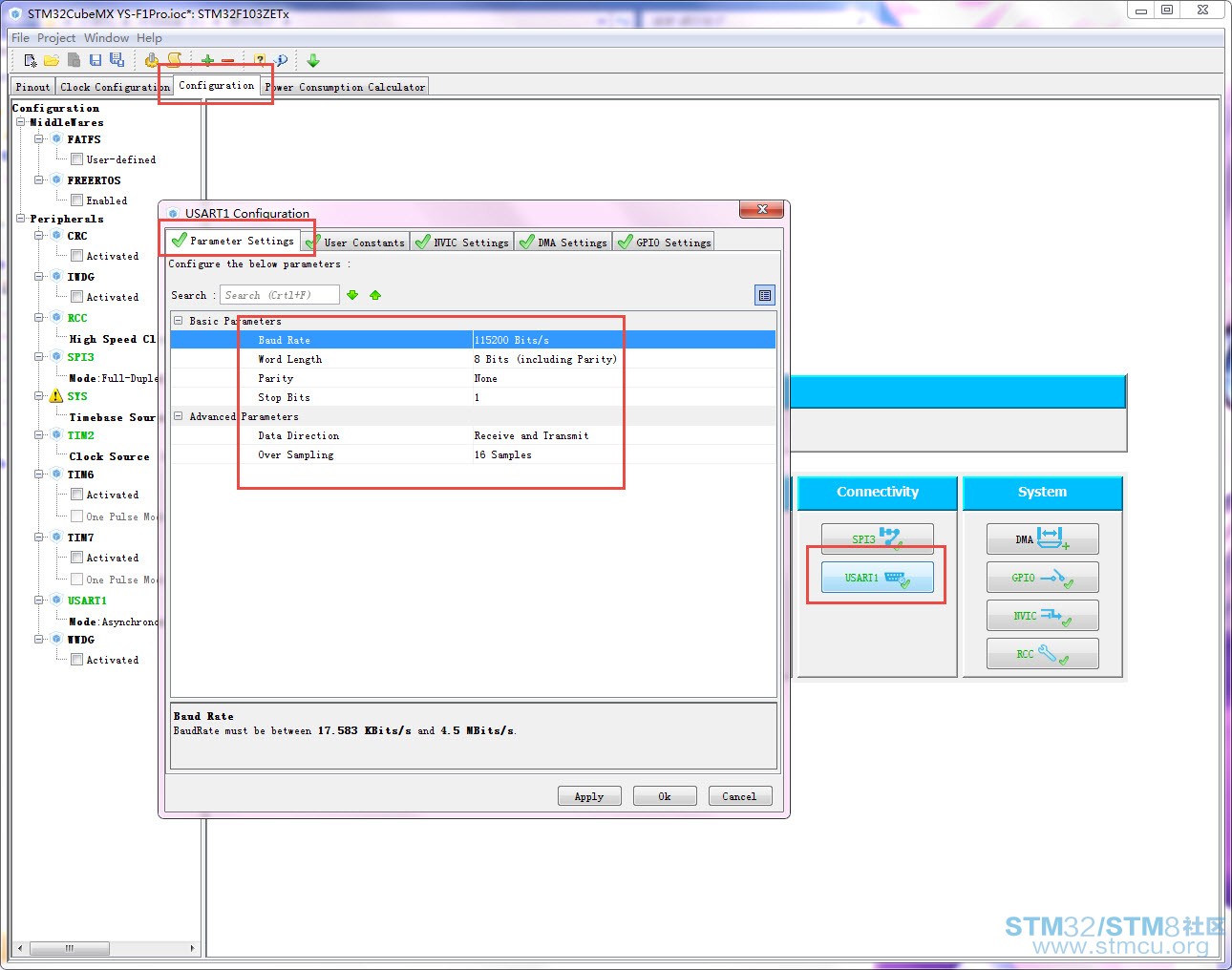Open the Window menu
Viewport: 1232px width, 970px height.
106,37
